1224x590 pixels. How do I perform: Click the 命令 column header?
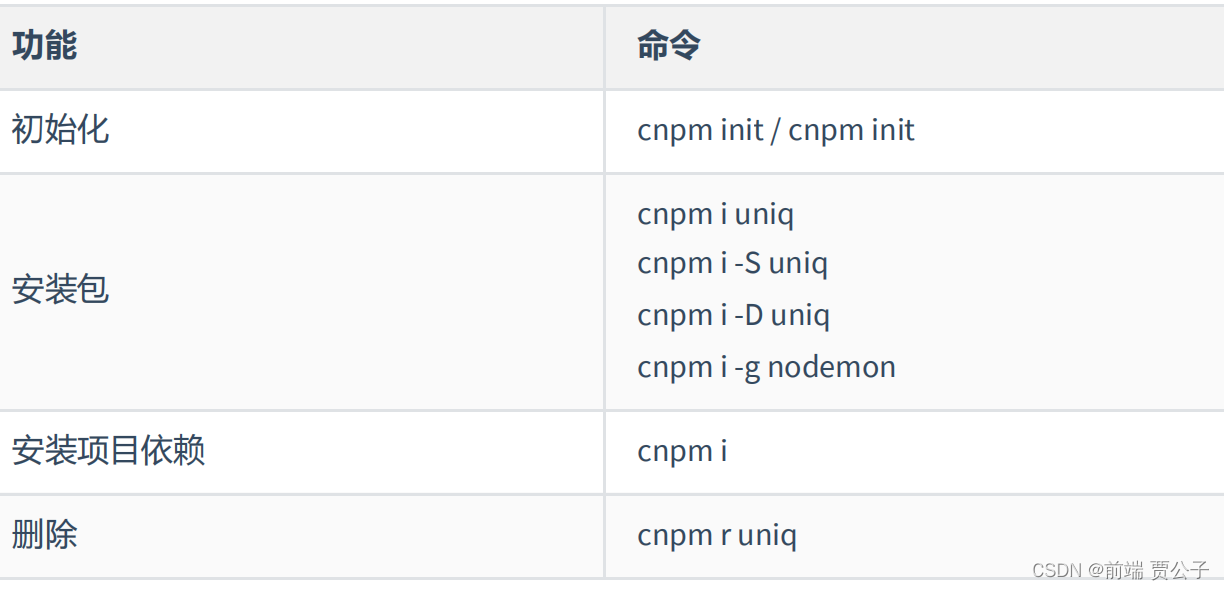[x=669, y=46]
